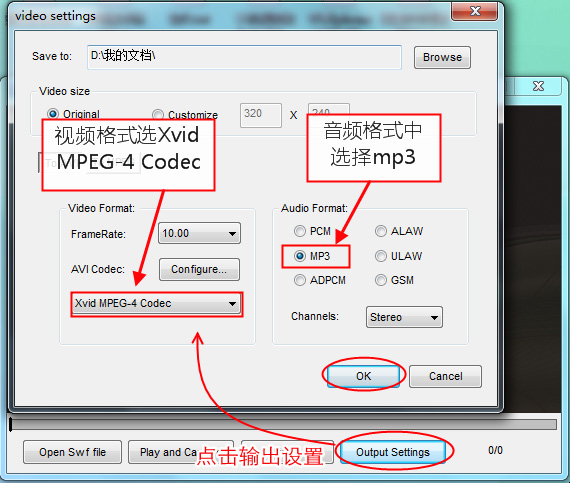Close the video settings dialog

click(474, 11)
